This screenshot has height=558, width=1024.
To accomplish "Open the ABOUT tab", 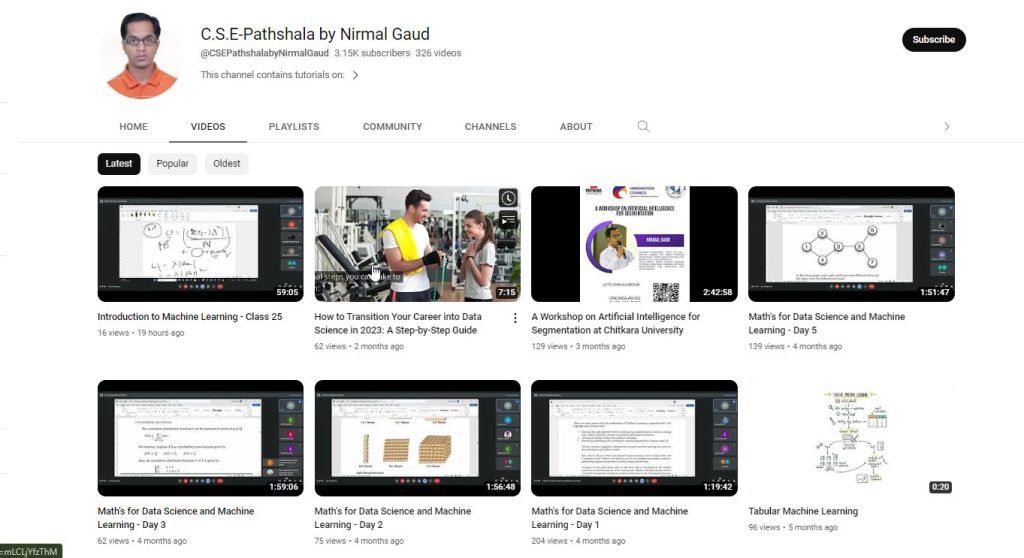I will (x=576, y=127).
